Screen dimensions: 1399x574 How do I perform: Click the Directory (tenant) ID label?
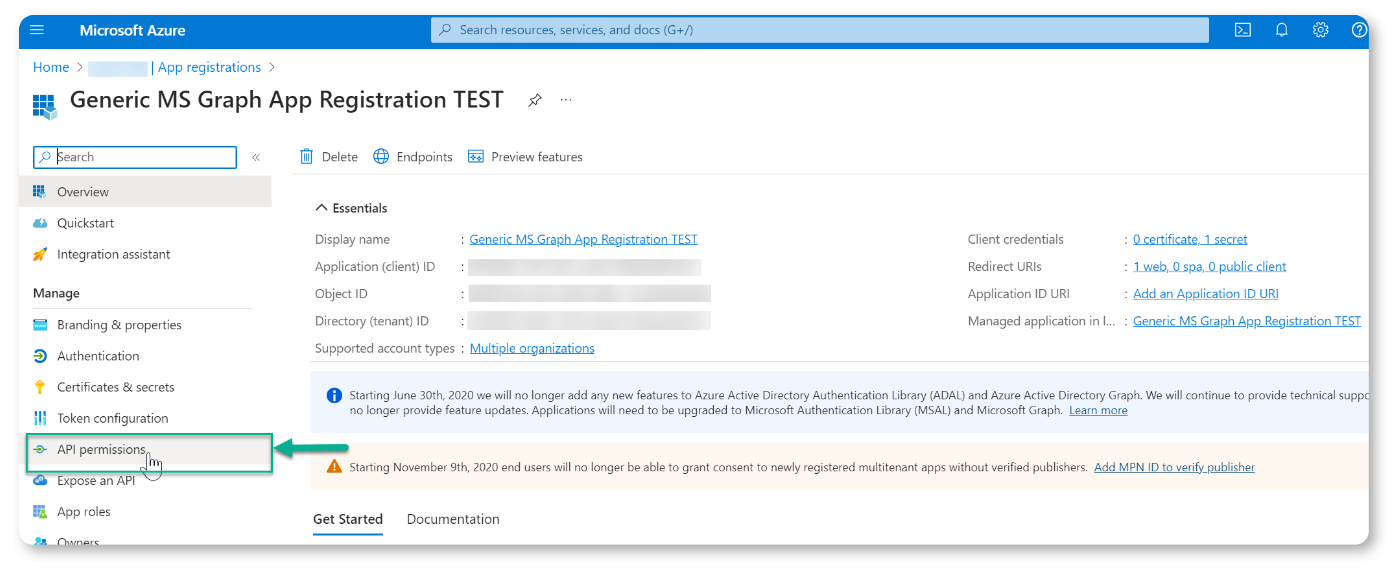click(372, 321)
